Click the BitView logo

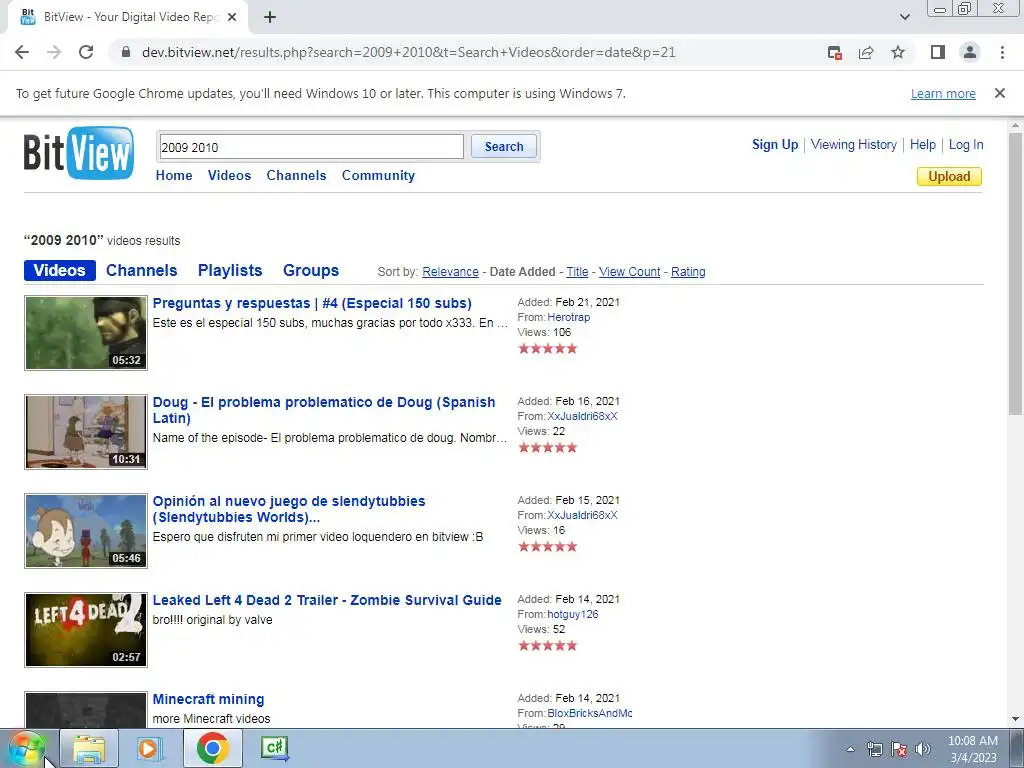tap(78, 153)
